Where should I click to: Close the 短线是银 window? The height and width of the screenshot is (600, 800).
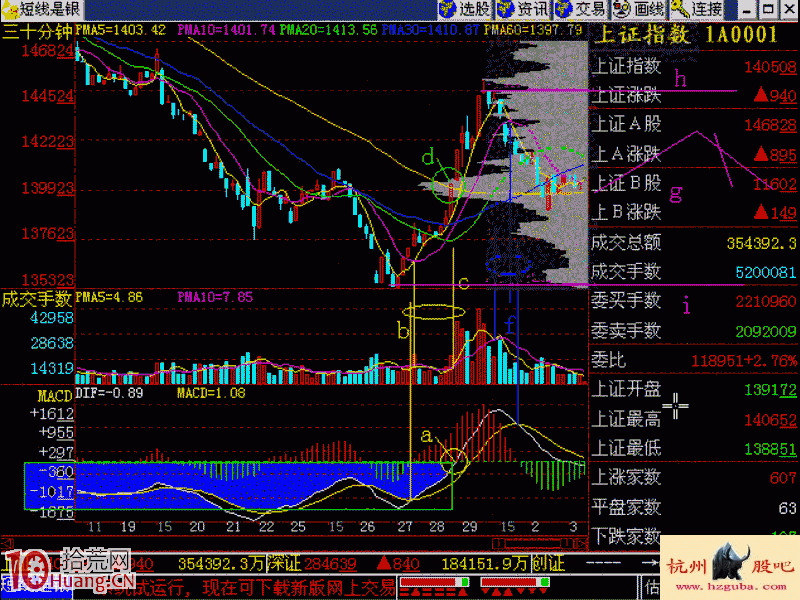pos(789,10)
